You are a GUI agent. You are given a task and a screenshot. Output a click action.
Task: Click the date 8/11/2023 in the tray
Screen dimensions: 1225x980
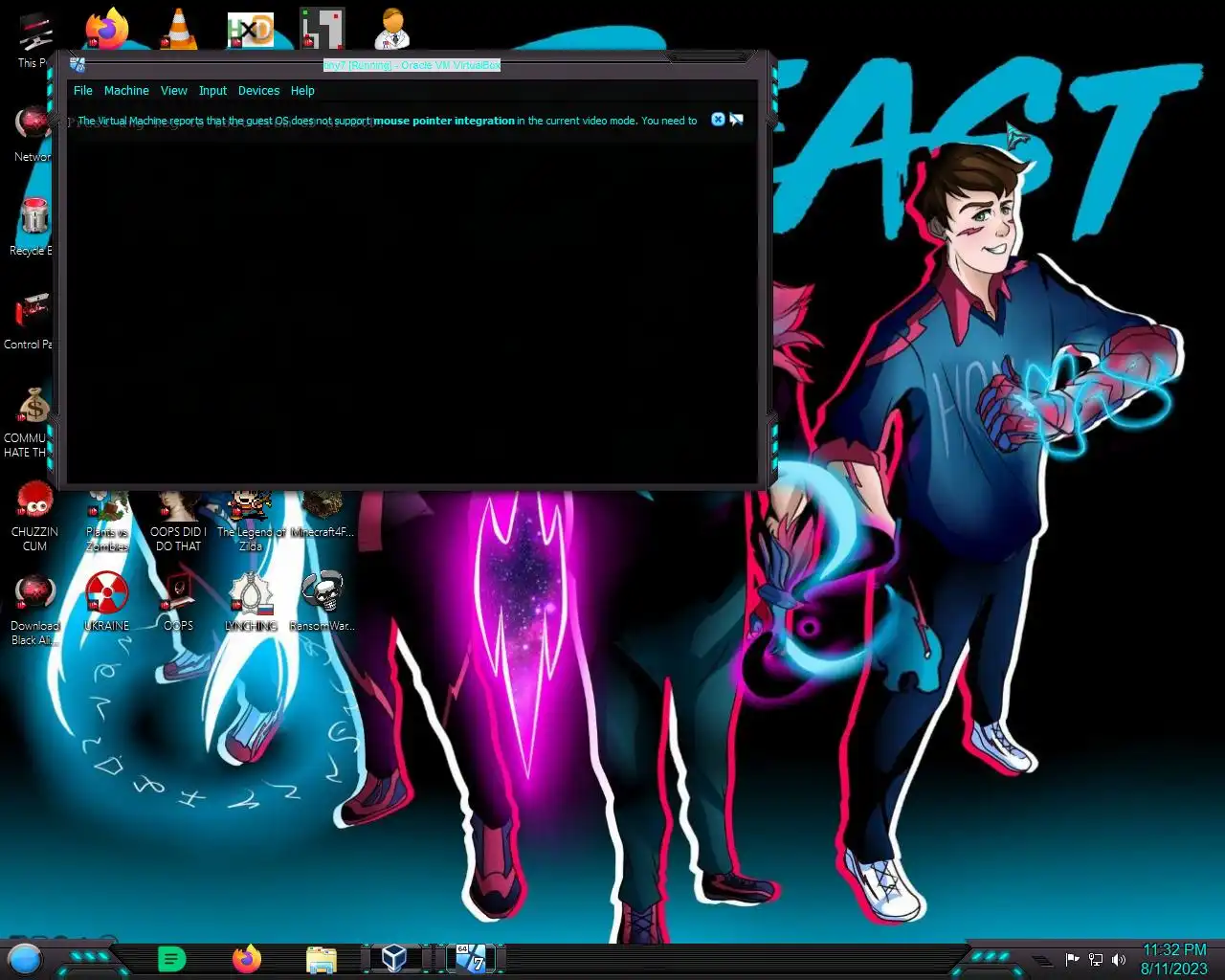coord(1174,969)
